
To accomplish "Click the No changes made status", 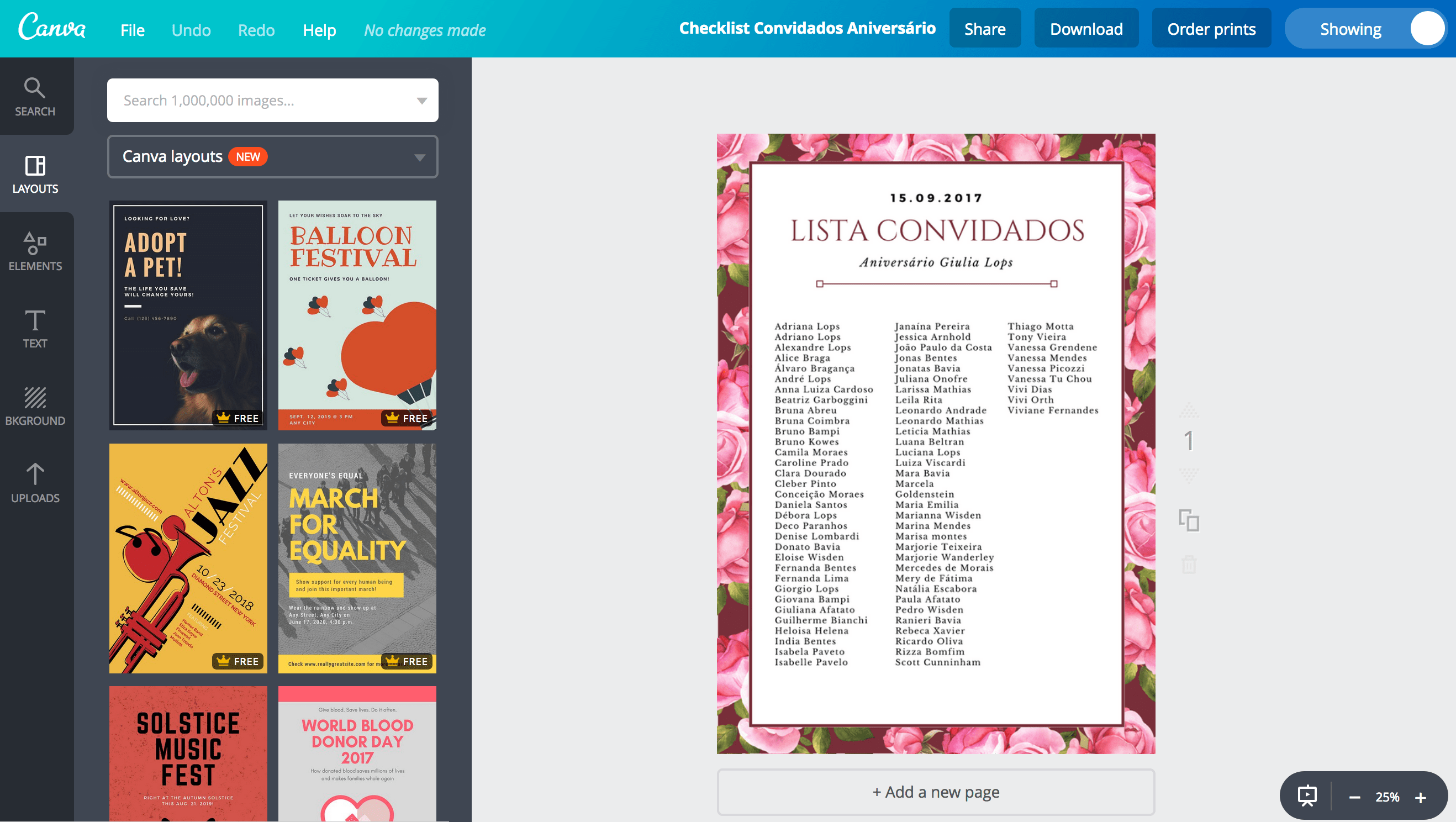I will pos(424,30).
